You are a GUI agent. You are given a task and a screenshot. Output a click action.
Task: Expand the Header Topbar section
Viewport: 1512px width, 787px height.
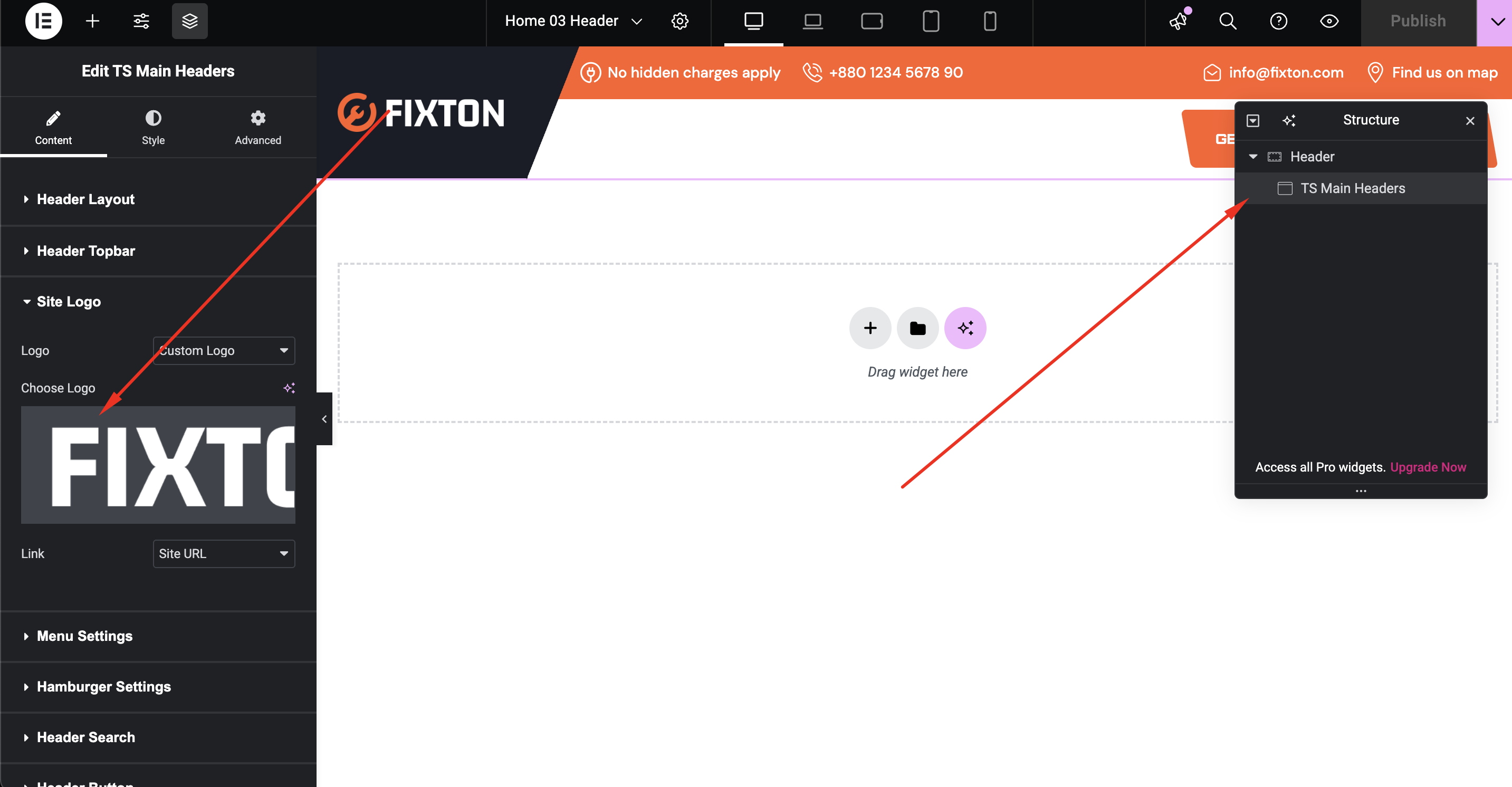[x=85, y=251]
